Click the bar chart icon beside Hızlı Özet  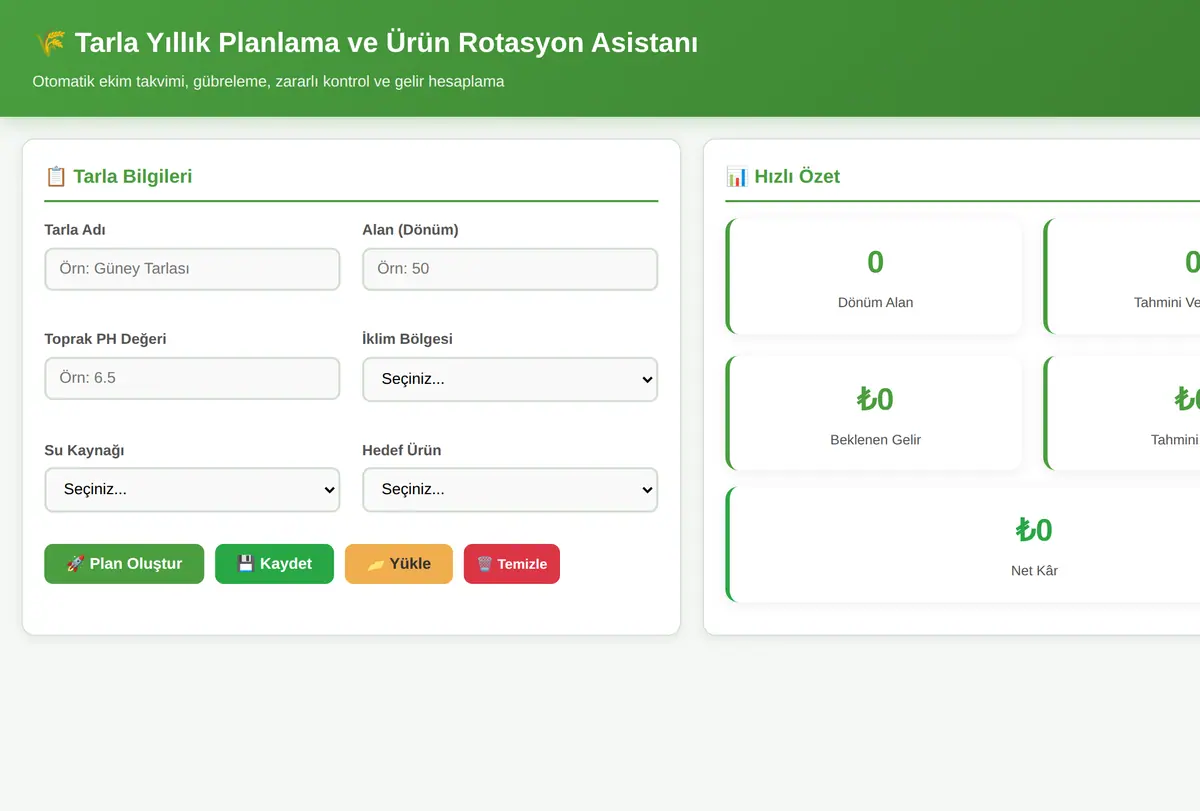coord(737,177)
